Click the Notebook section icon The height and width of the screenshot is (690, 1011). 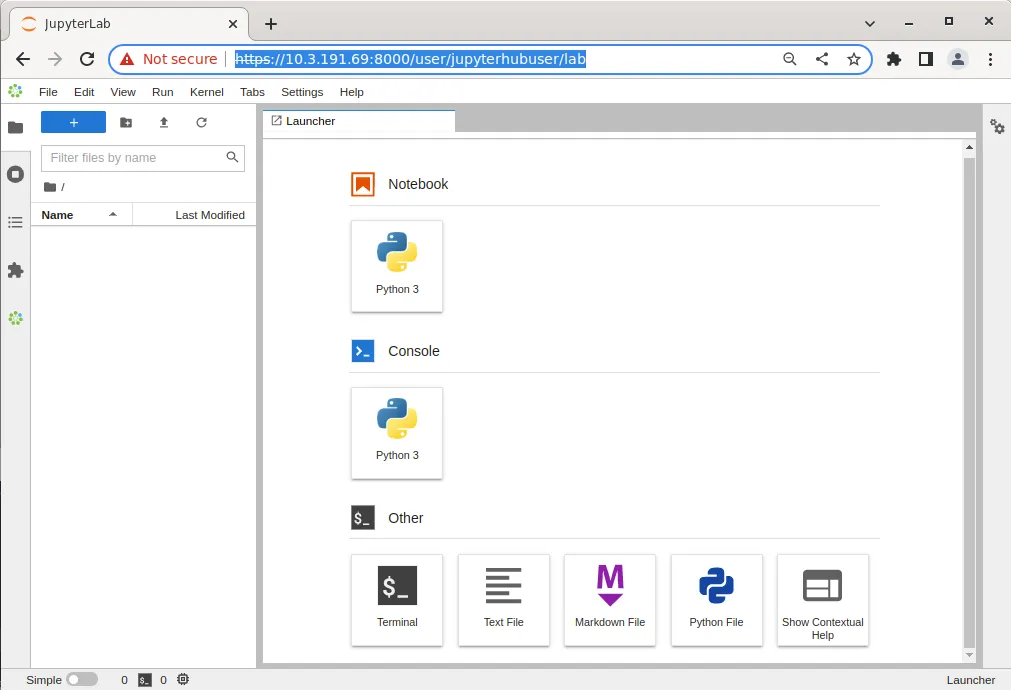point(363,184)
